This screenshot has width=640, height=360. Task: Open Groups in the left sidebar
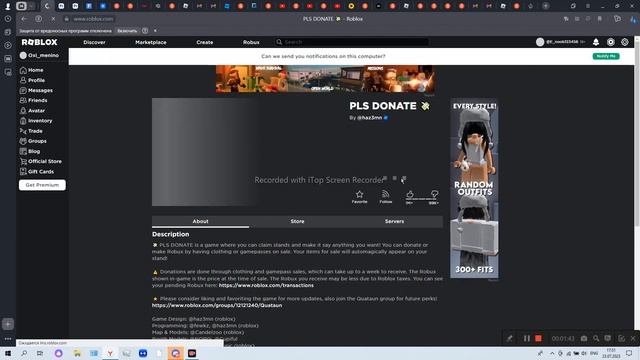[x=33, y=141]
